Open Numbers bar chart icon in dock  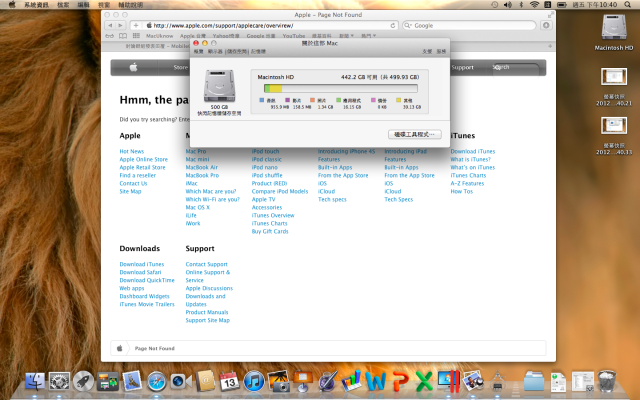351,381
